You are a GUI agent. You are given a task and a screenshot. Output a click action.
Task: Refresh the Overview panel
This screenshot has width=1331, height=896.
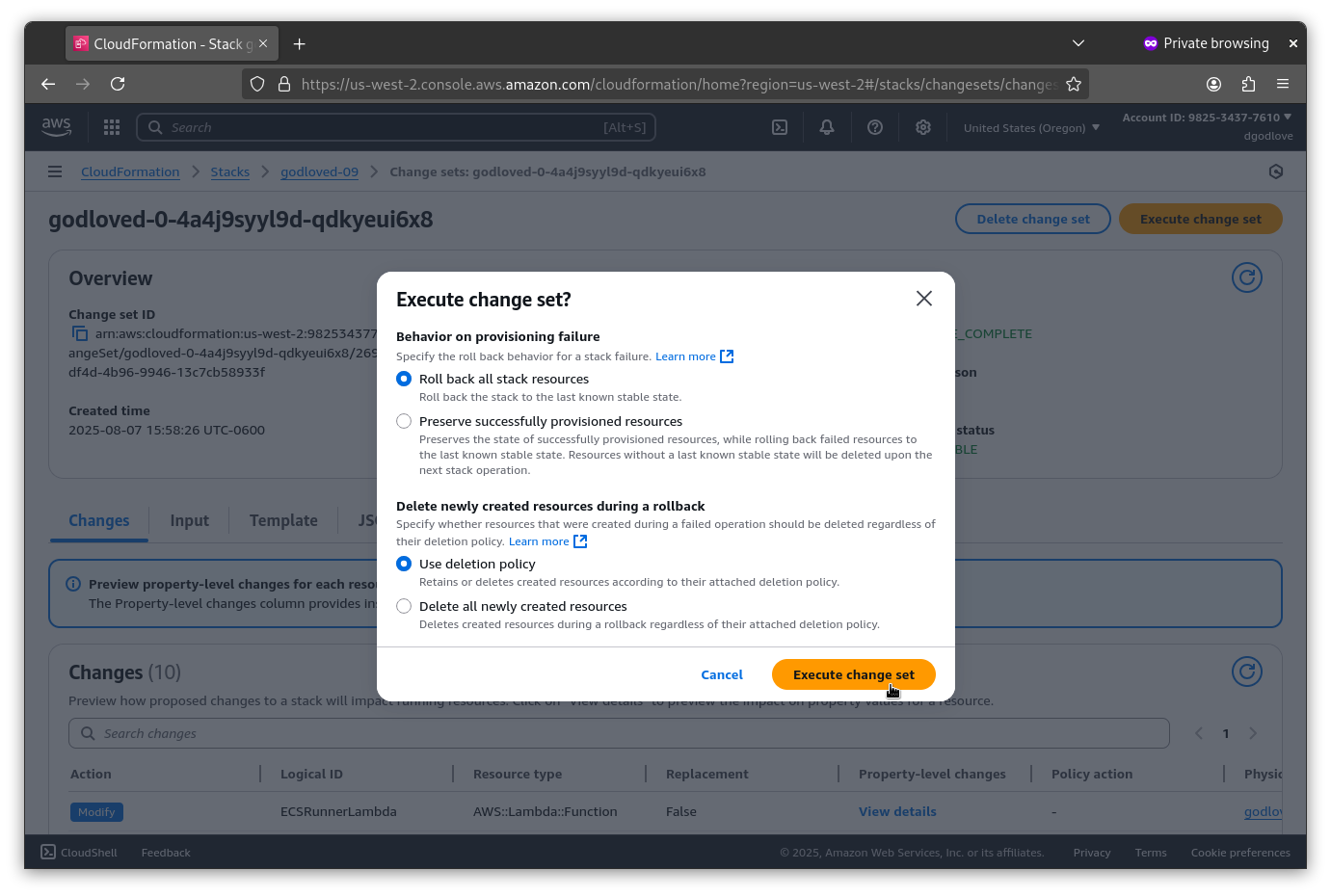pos(1246,277)
